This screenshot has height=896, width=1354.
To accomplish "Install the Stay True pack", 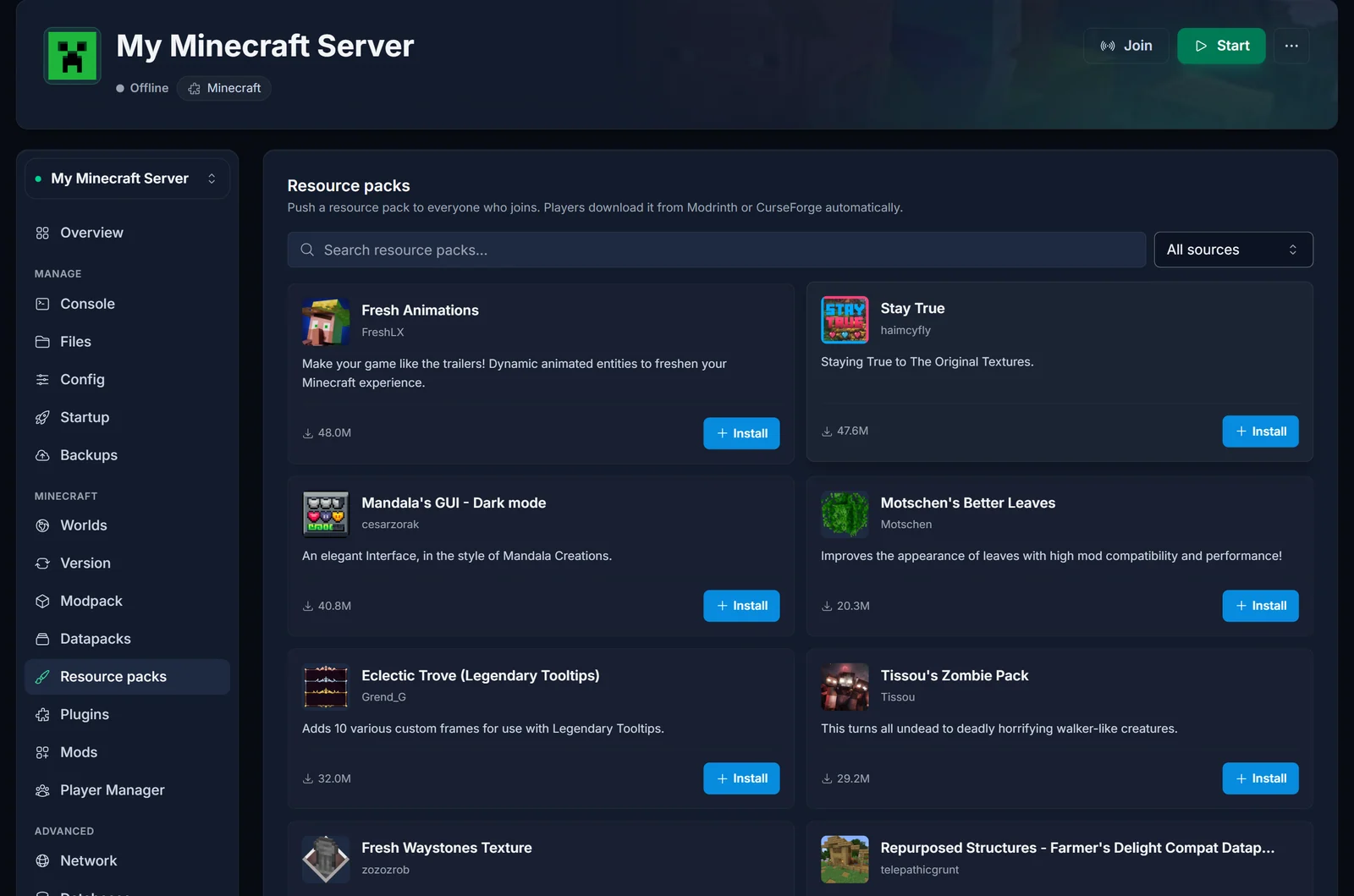I will [1260, 432].
